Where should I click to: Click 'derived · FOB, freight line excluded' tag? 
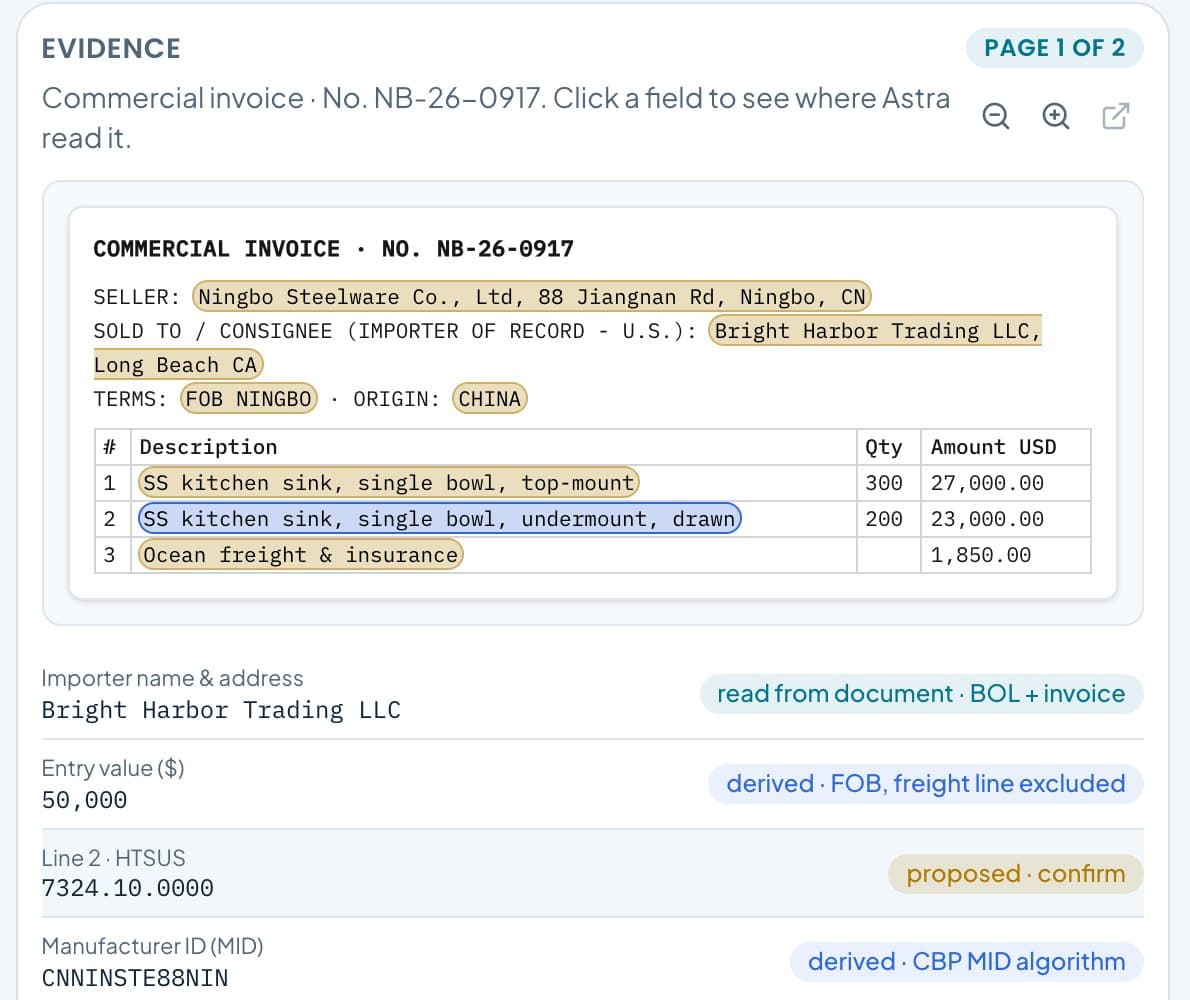point(926,783)
